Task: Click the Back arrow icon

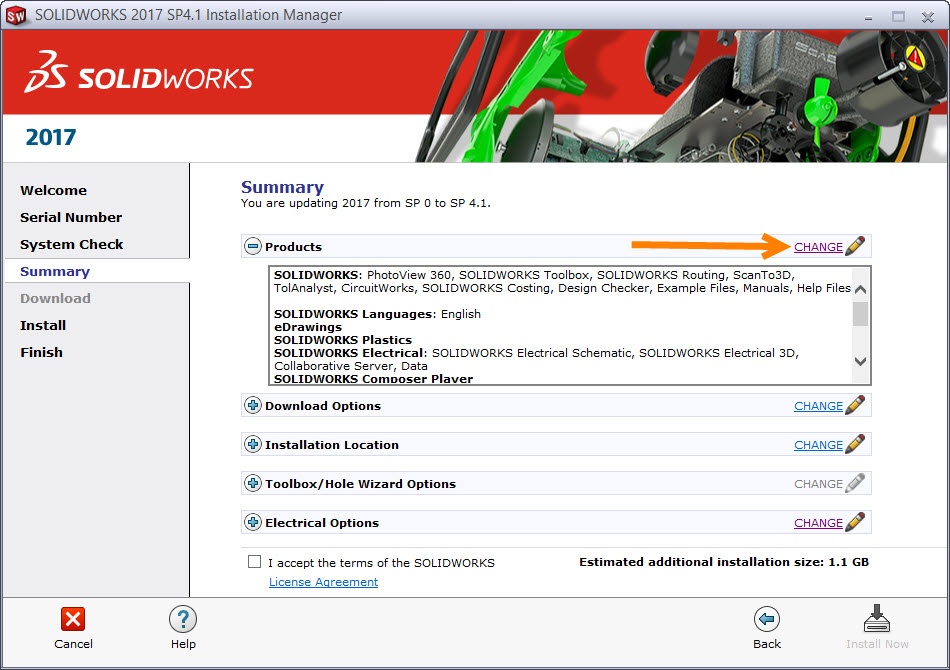Action: tap(767, 619)
